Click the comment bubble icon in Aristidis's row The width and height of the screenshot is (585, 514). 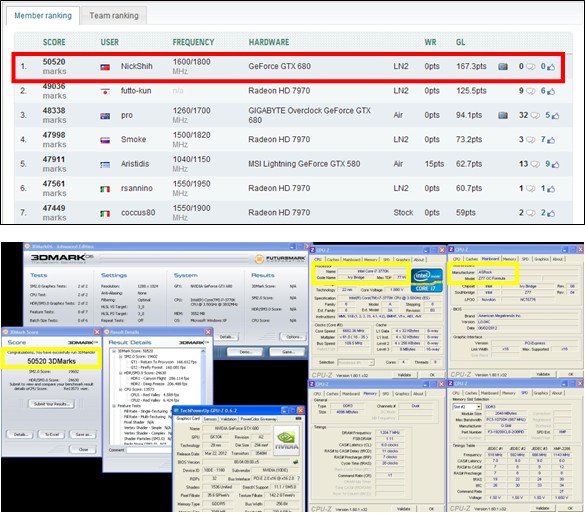click(535, 164)
